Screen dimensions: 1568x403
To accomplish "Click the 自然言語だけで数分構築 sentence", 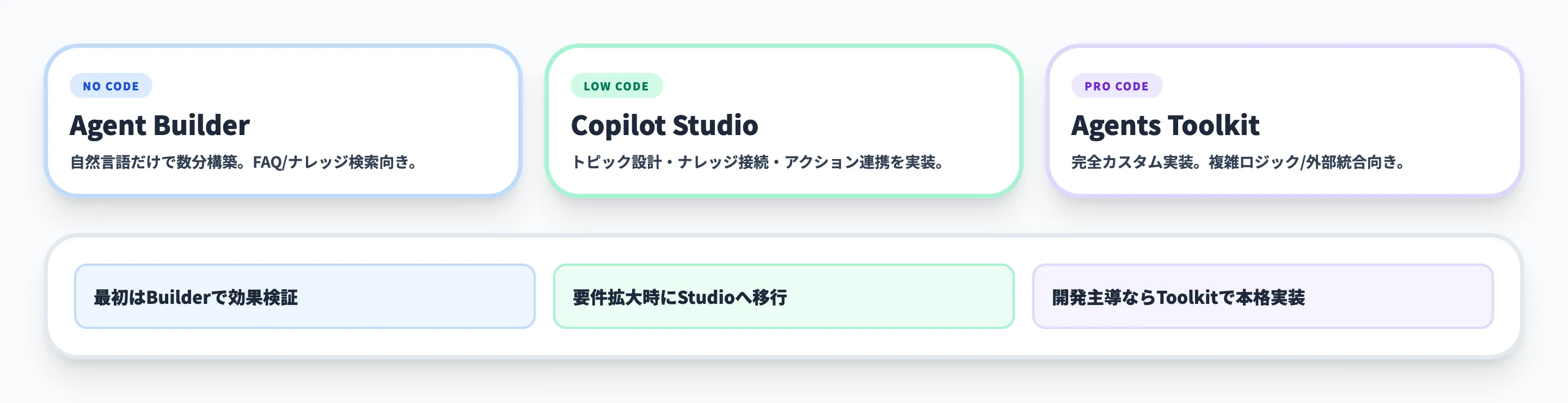I will [x=157, y=162].
